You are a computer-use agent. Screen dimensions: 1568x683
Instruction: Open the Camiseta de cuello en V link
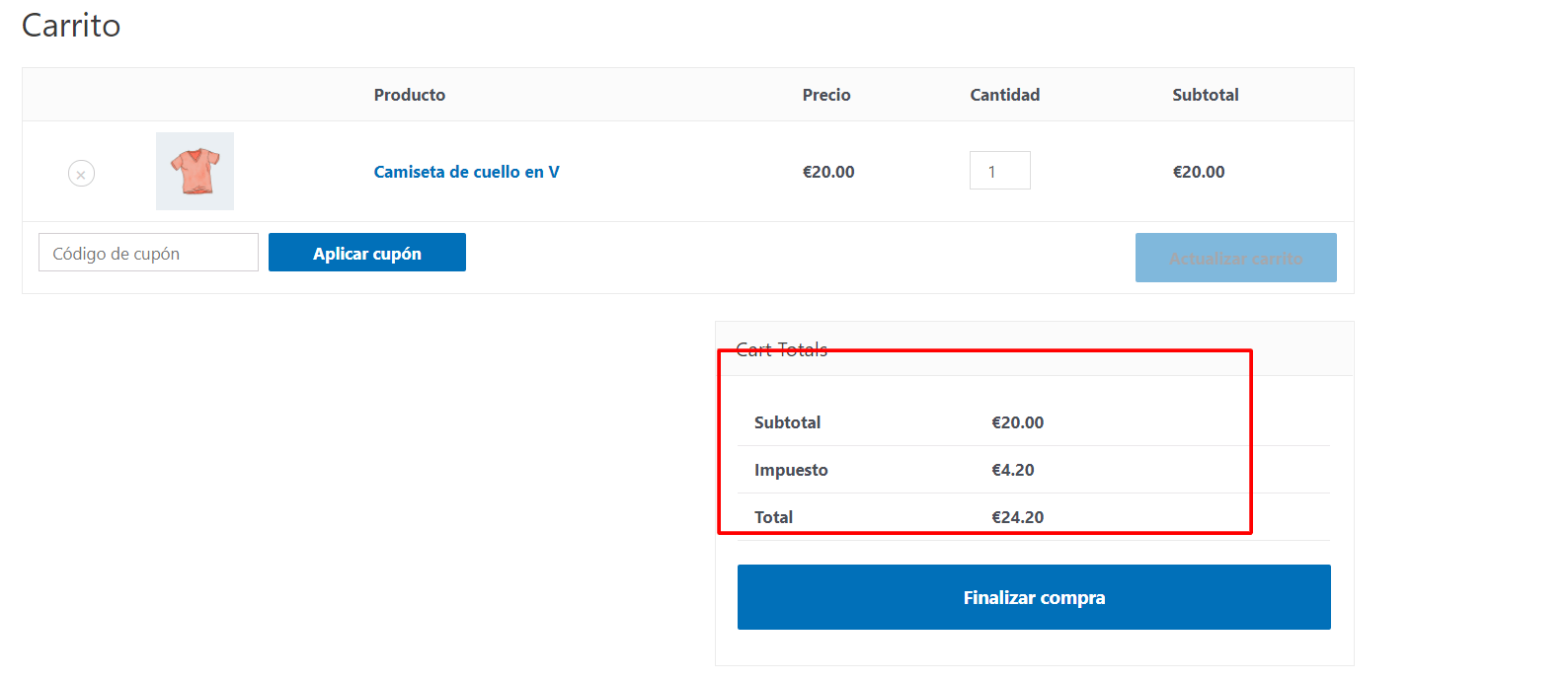coord(466,172)
